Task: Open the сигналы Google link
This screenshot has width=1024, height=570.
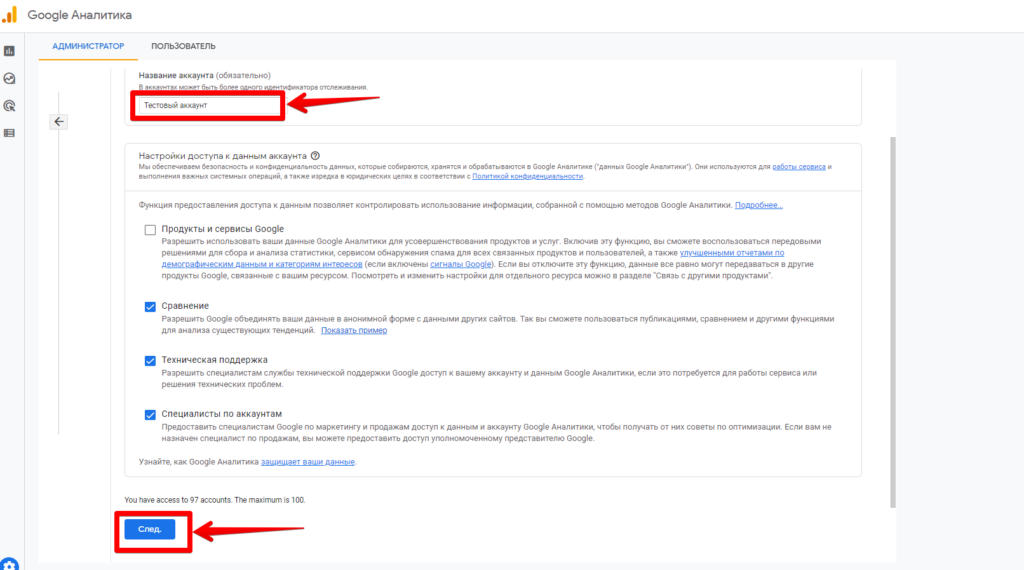Action: (x=461, y=264)
